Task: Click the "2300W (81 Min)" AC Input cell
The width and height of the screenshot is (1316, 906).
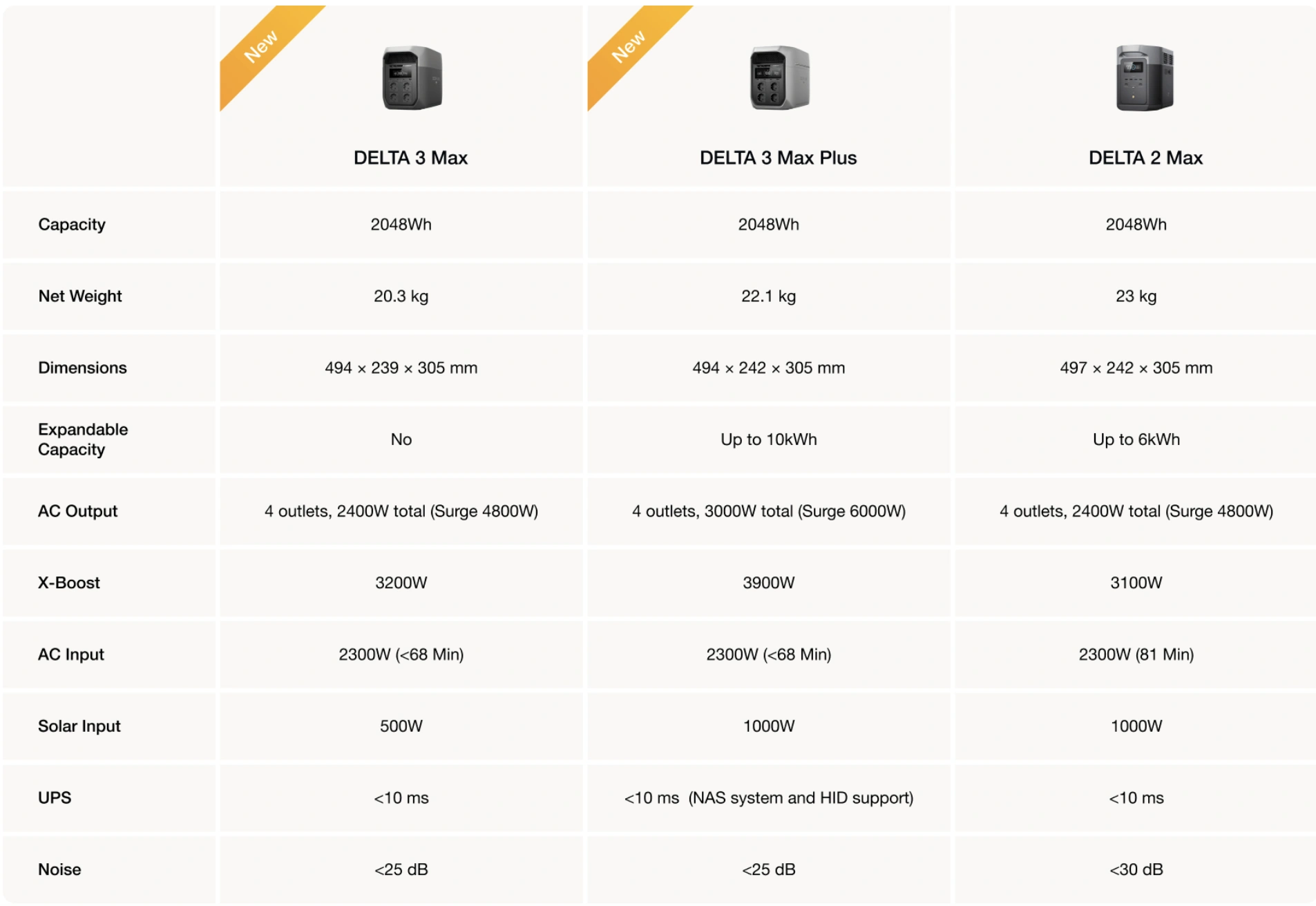Action: pyautogui.click(x=1136, y=654)
